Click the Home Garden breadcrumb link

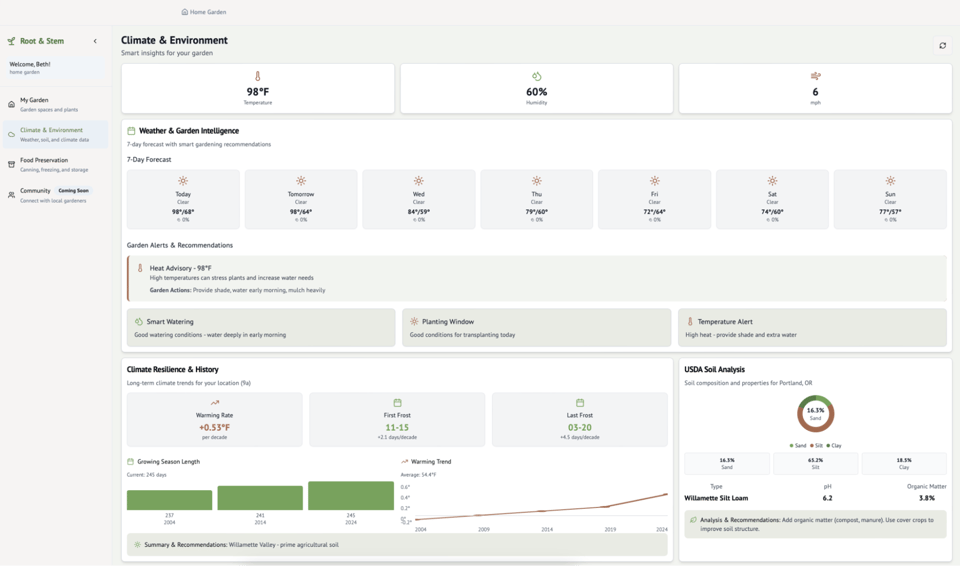pyautogui.click(x=204, y=12)
